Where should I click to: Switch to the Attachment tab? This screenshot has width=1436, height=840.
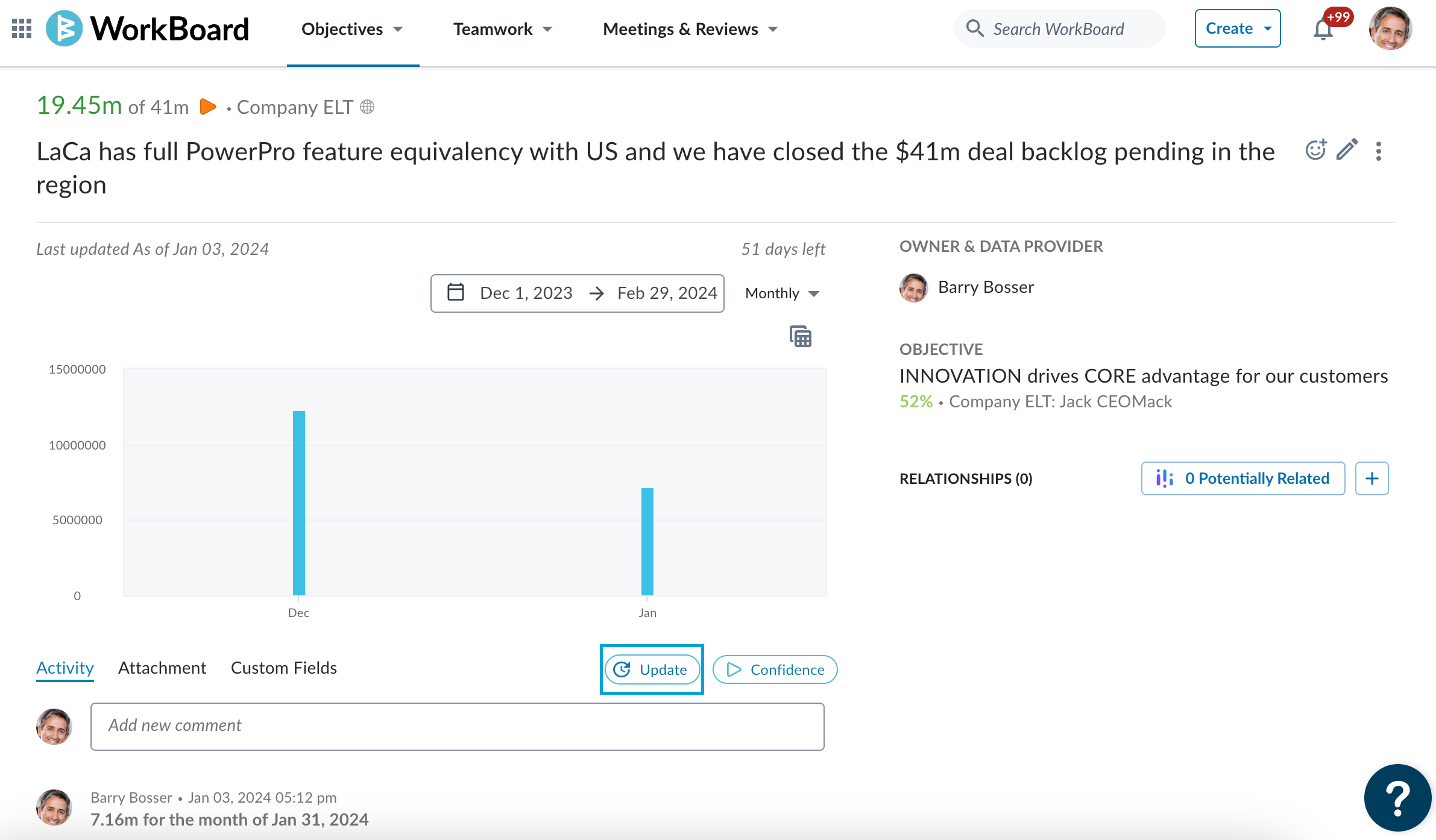click(162, 668)
